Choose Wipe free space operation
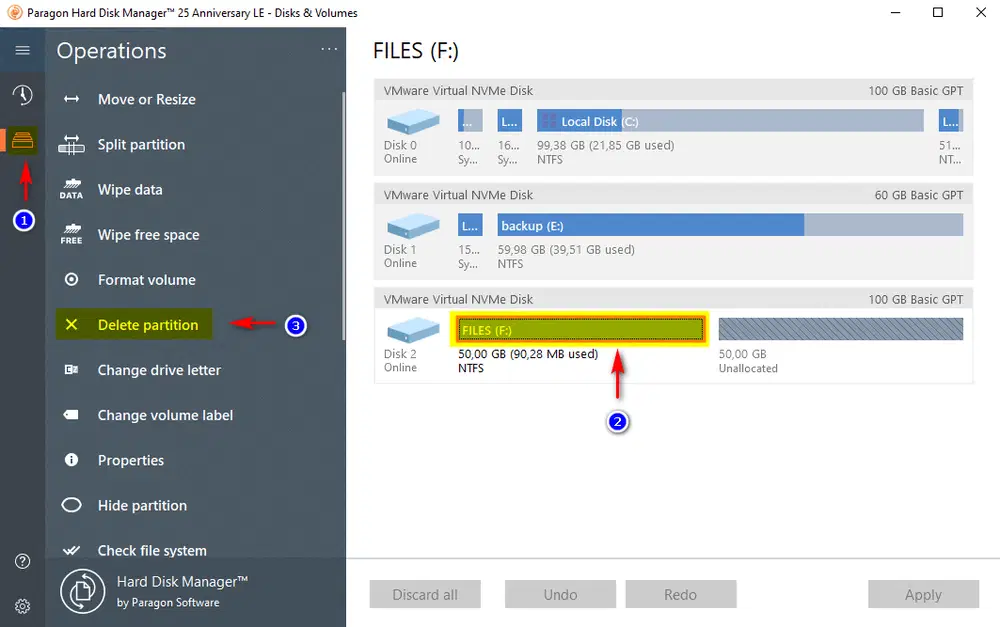The image size is (1000, 627). click(x=149, y=235)
